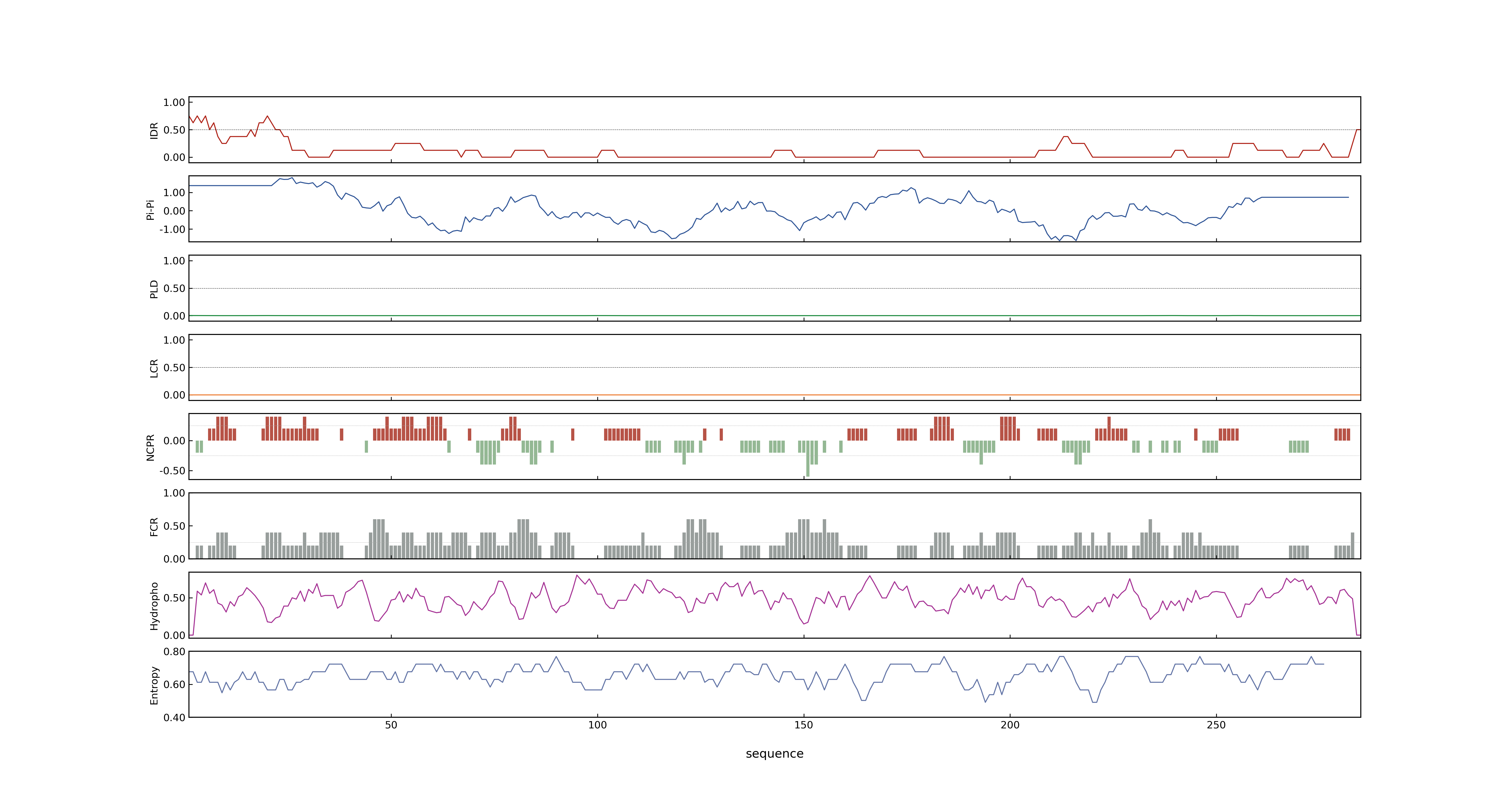Viewport: 1512px width, 806px height.
Task: Click the "Hydropho" y-axis label
Action: [154, 606]
